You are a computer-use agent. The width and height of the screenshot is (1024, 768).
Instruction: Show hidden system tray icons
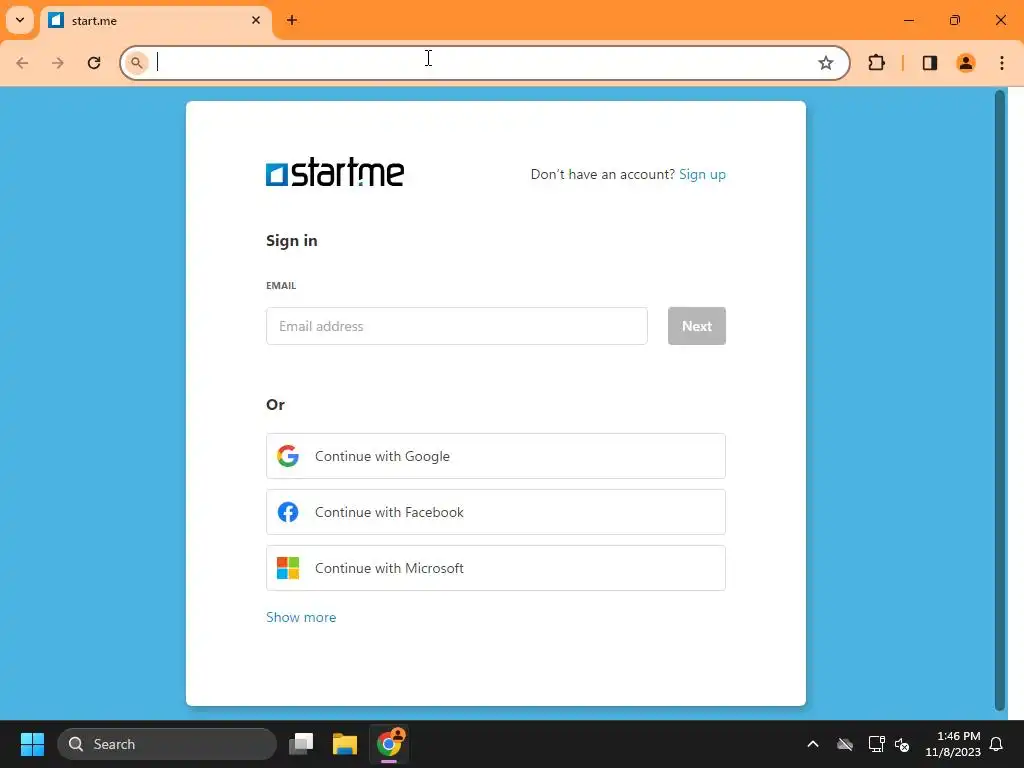[x=813, y=744]
